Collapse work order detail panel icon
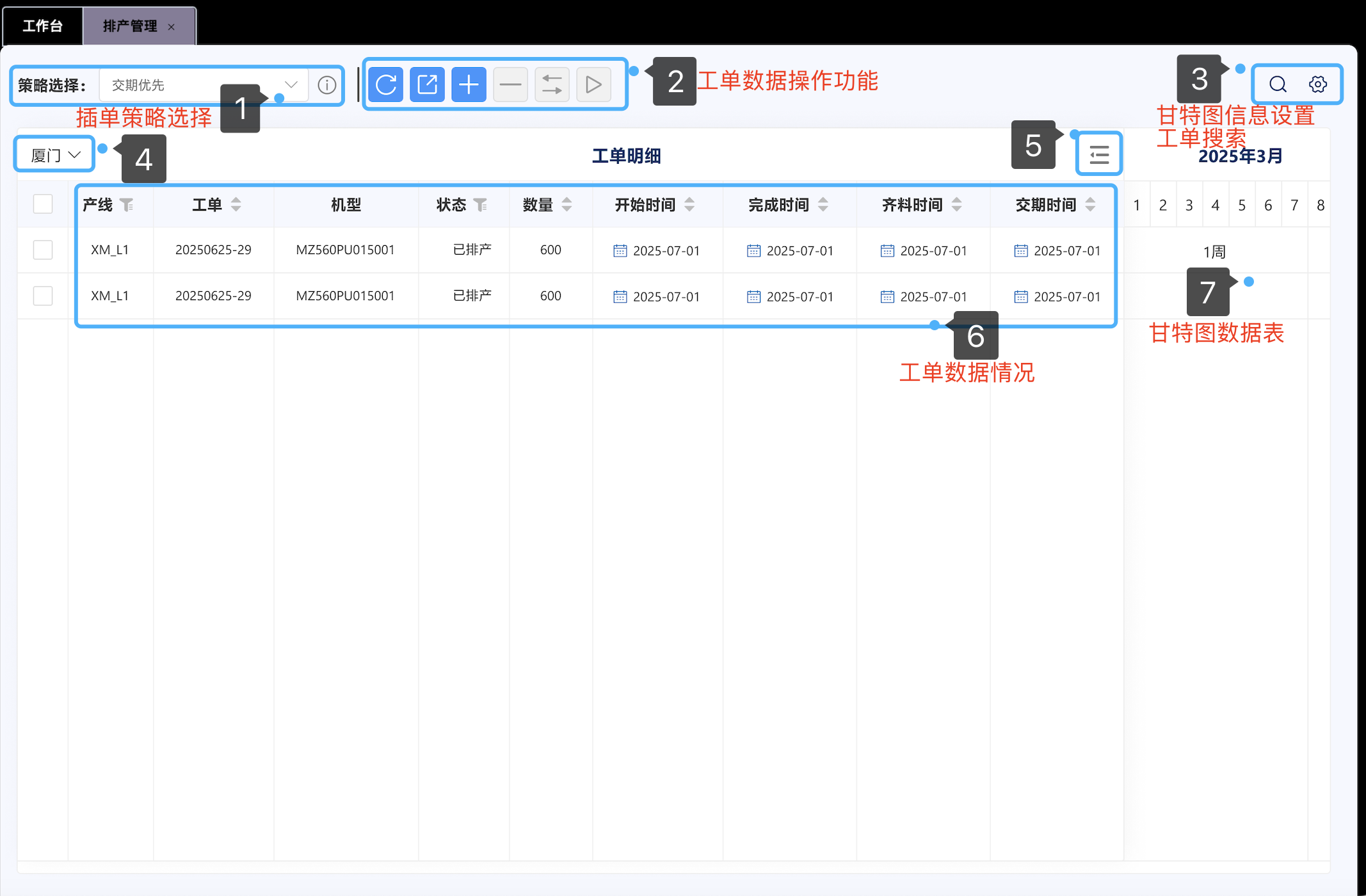This screenshot has width=1366, height=896. [1098, 154]
